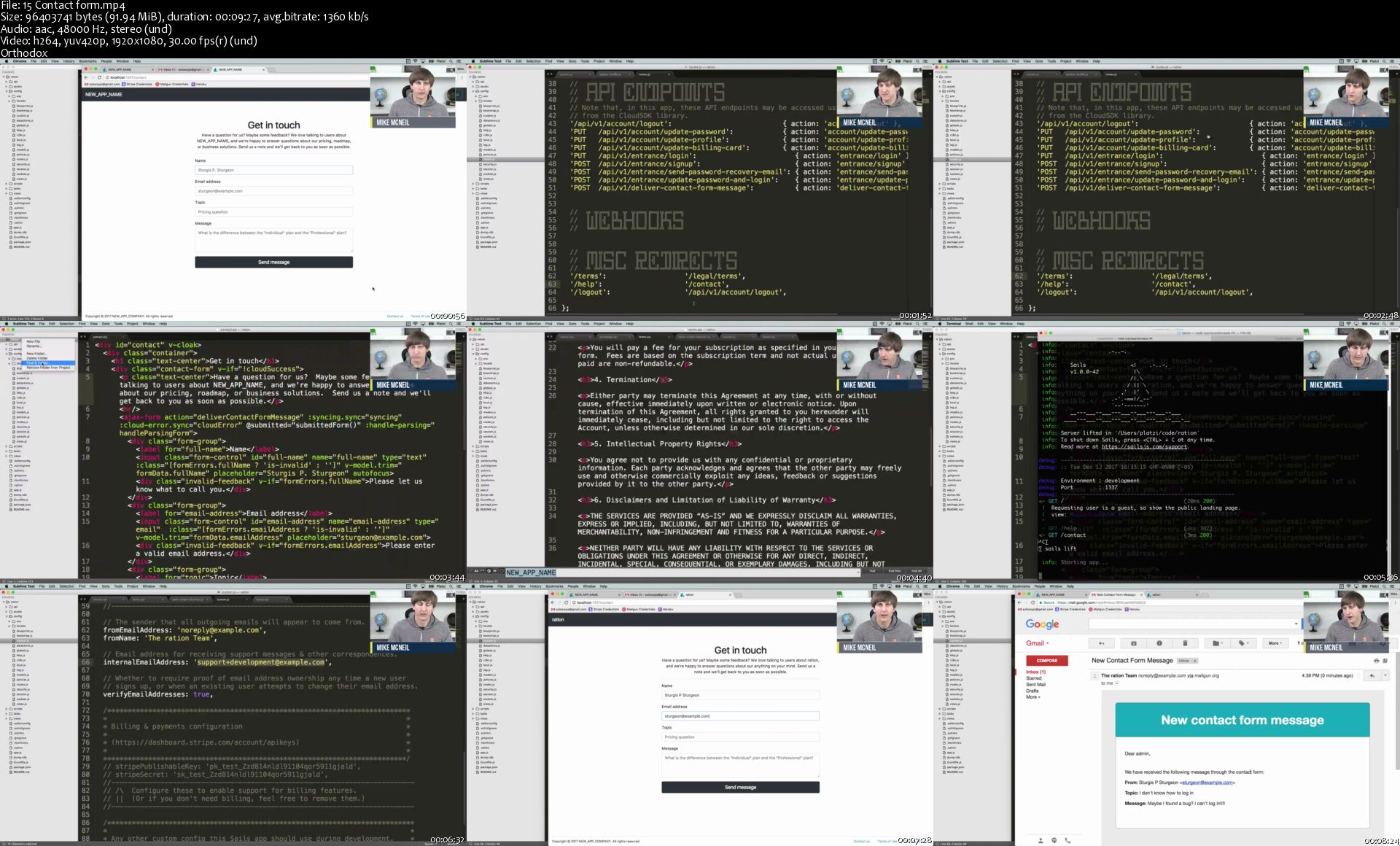The image size is (1400, 846).
Task: Click Send message button in the 00:00:56 frame
Action: (x=273, y=262)
